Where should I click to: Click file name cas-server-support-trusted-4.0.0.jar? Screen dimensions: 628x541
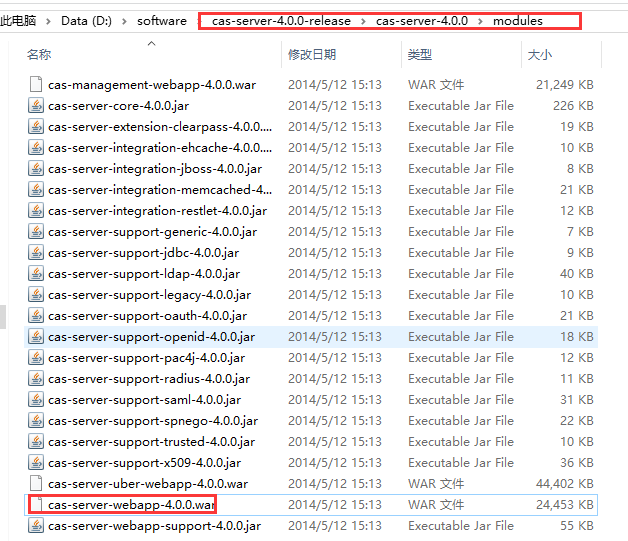[x=151, y=442]
